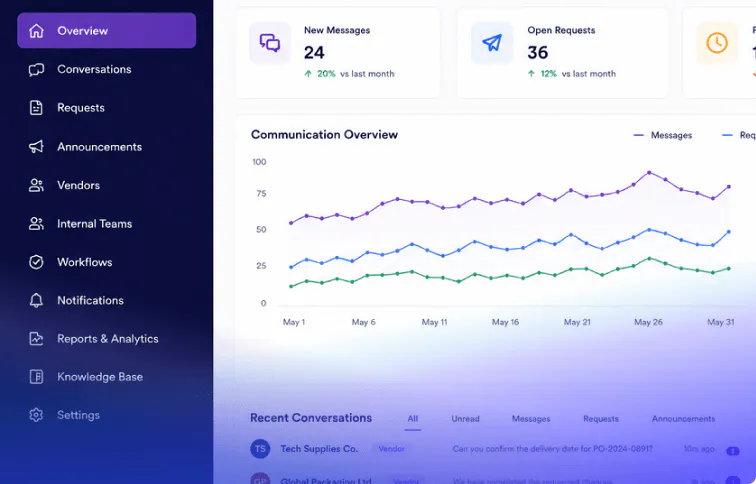Click the 12% vs last month indicator
756x484 pixels.
(571, 74)
